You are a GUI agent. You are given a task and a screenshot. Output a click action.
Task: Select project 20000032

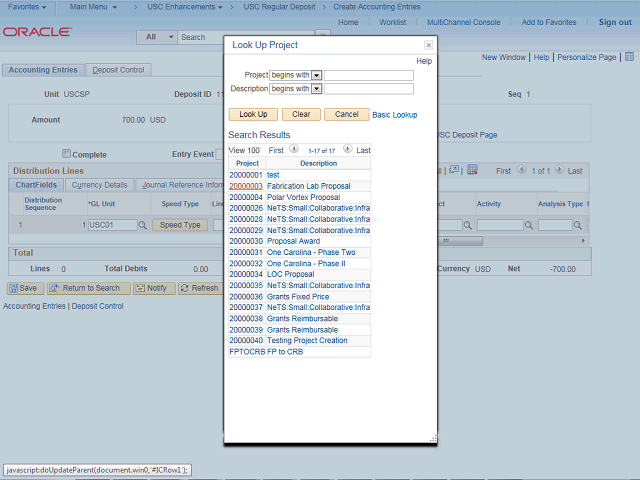(246, 264)
